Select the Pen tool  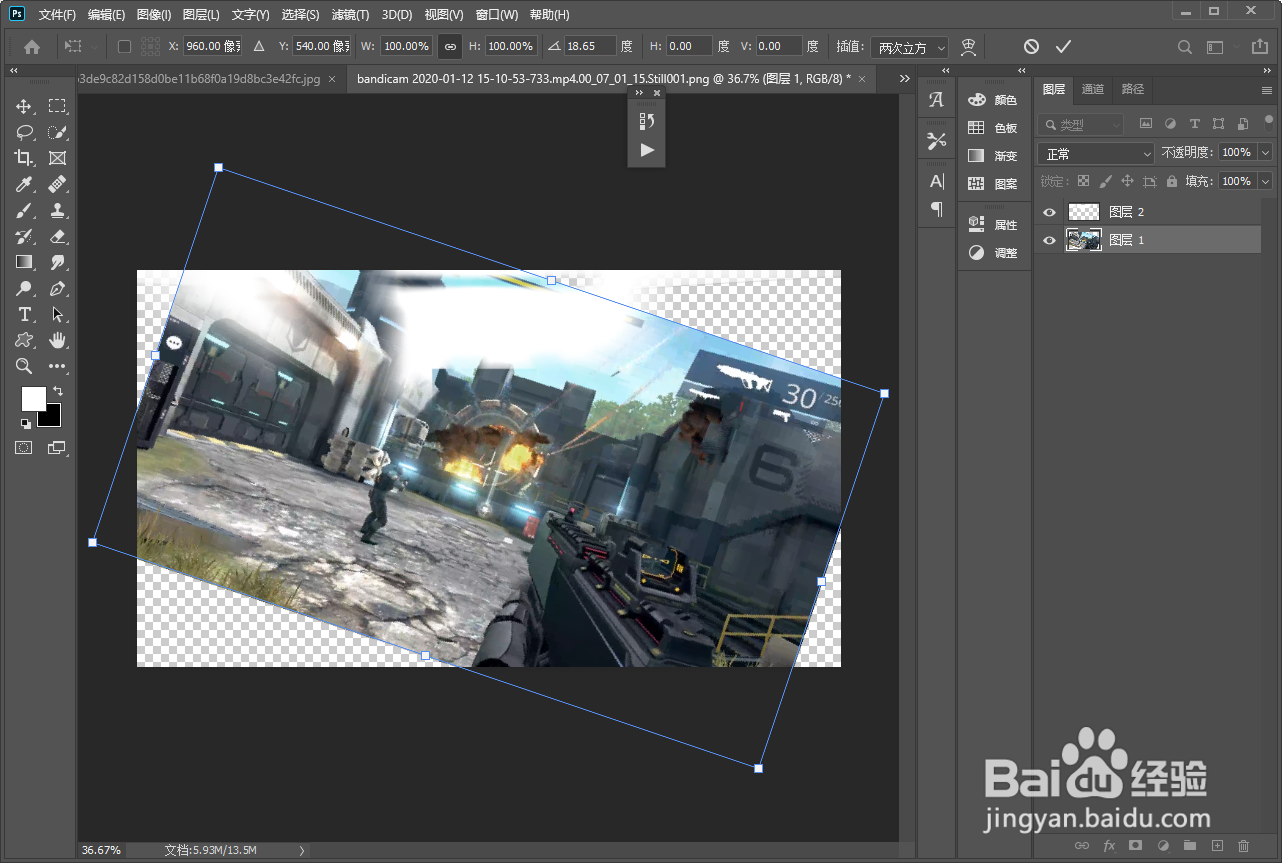pos(58,288)
